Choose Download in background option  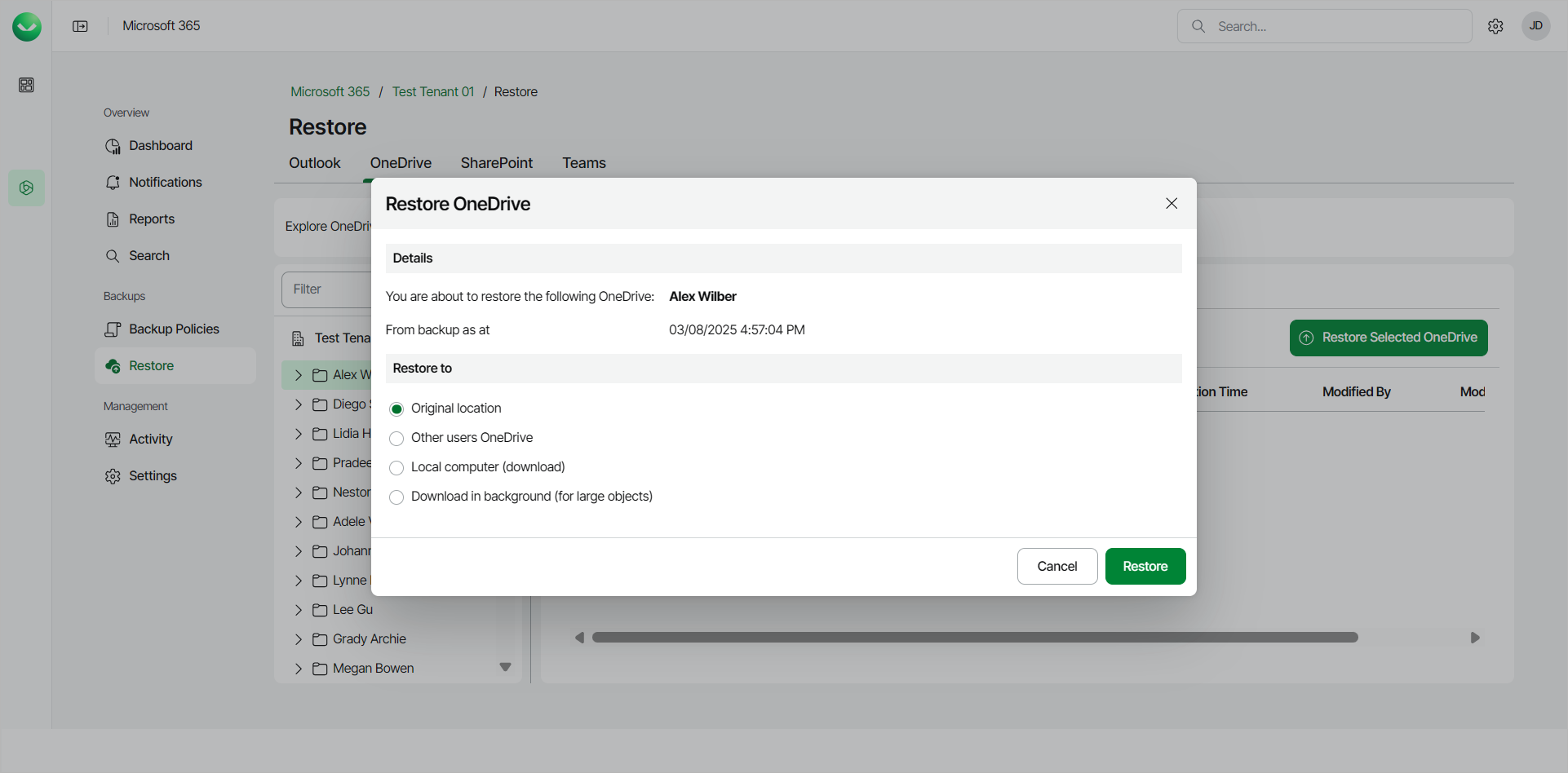coord(396,497)
